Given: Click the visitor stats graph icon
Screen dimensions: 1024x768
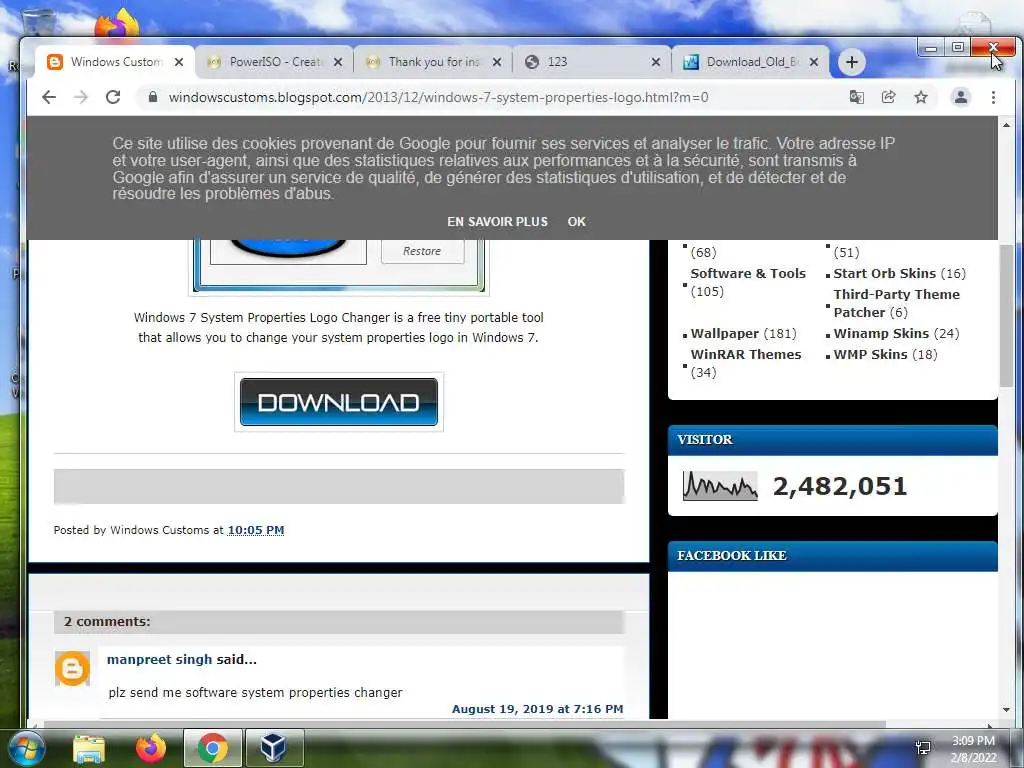Looking at the screenshot, I should pos(720,486).
